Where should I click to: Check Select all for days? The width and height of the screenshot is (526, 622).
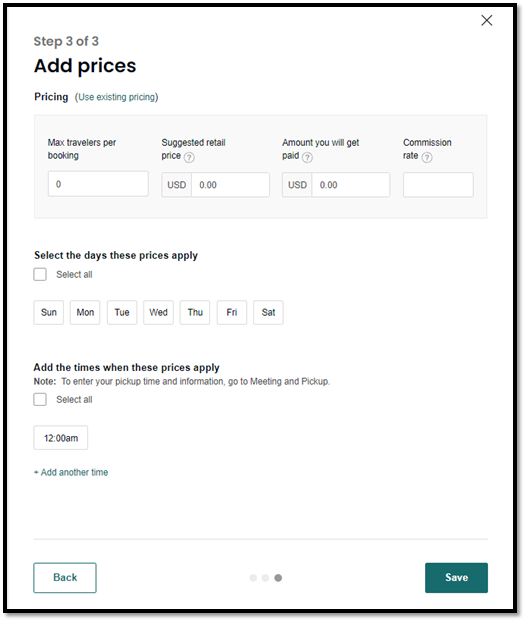pyautogui.click(x=40, y=274)
